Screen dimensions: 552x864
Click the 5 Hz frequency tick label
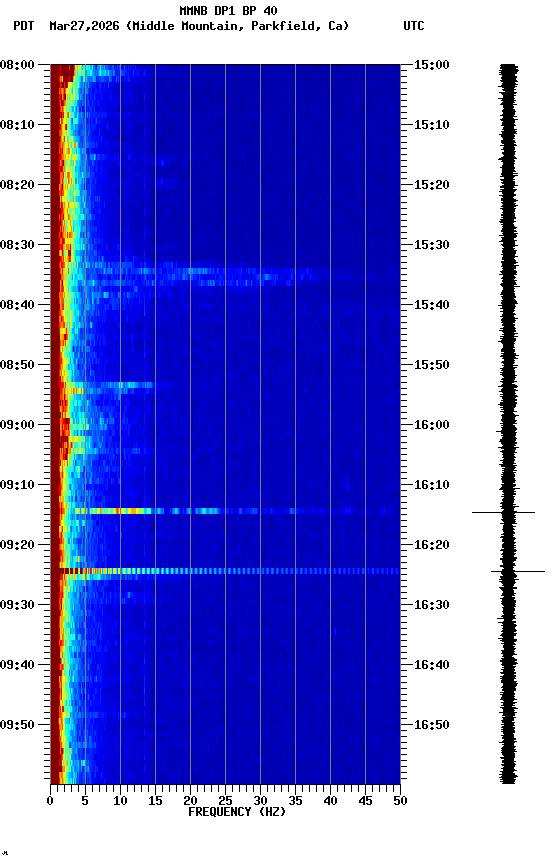click(85, 801)
